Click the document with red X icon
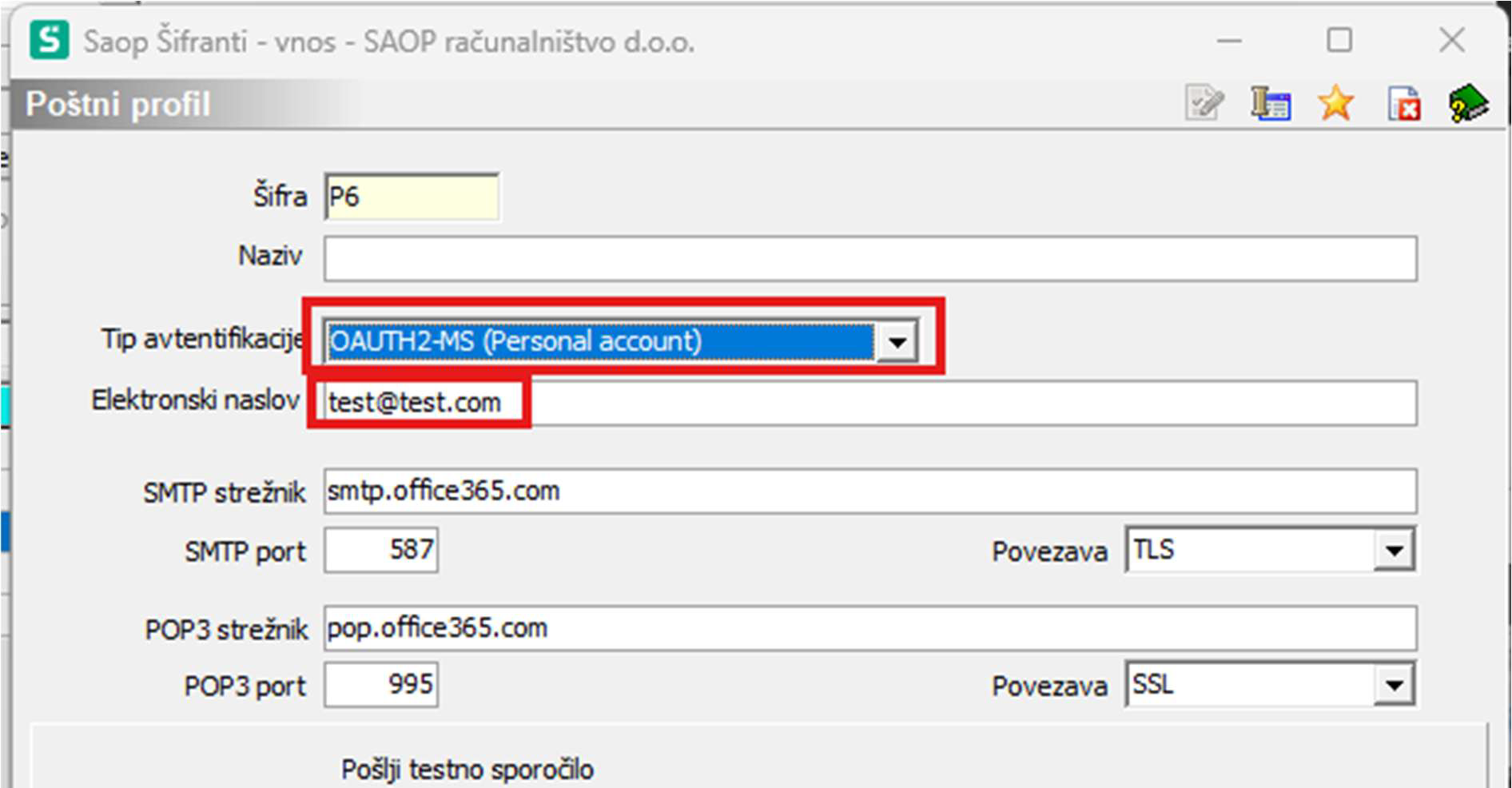Image resolution: width=1512 pixels, height=788 pixels. tap(1404, 104)
